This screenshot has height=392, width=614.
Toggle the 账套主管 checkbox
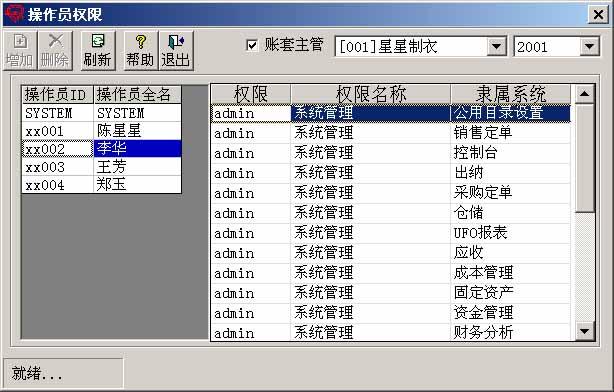coord(252,45)
